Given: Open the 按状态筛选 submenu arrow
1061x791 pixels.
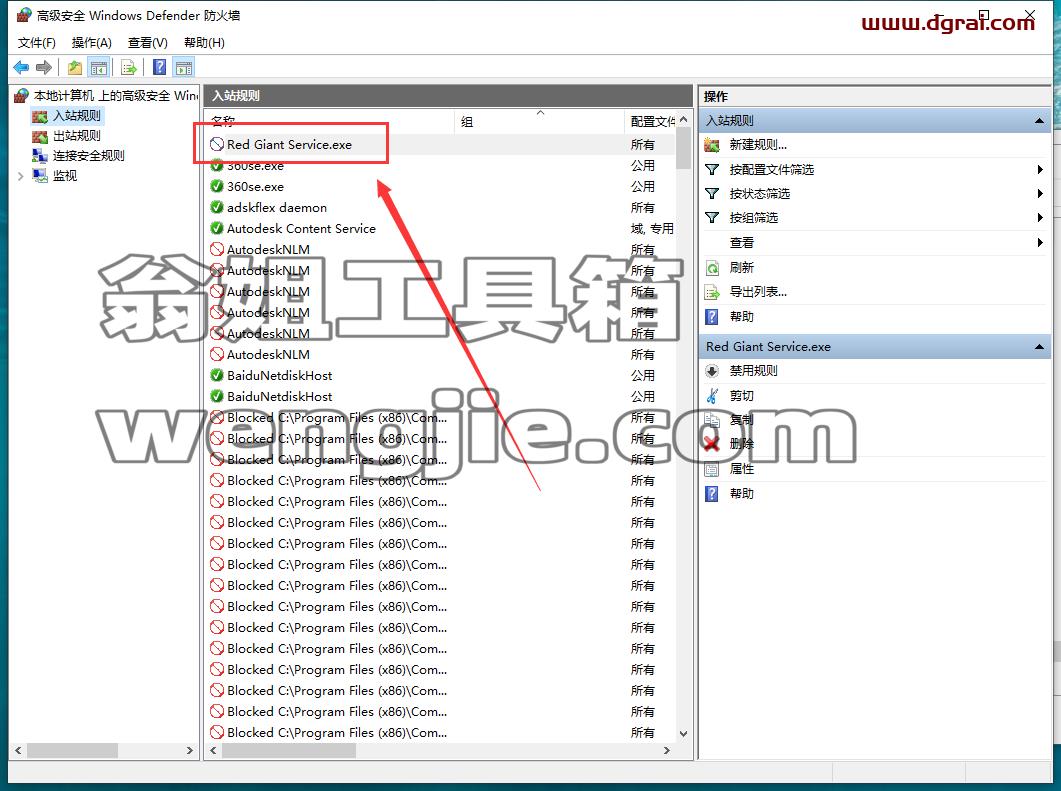Looking at the screenshot, I should (1040, 194).
